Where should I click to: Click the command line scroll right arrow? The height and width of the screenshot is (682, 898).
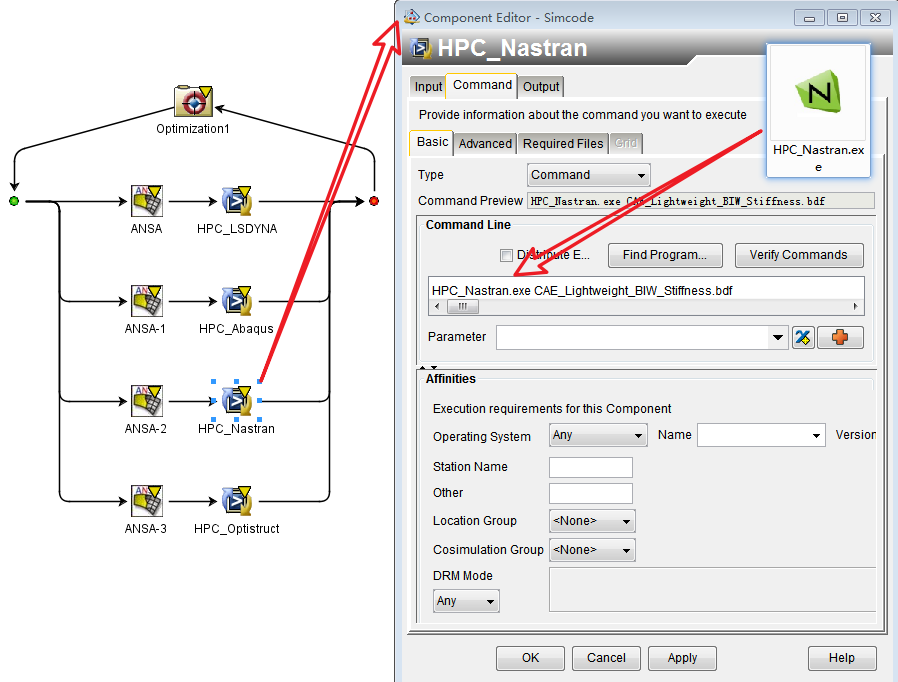coord(856,307)
